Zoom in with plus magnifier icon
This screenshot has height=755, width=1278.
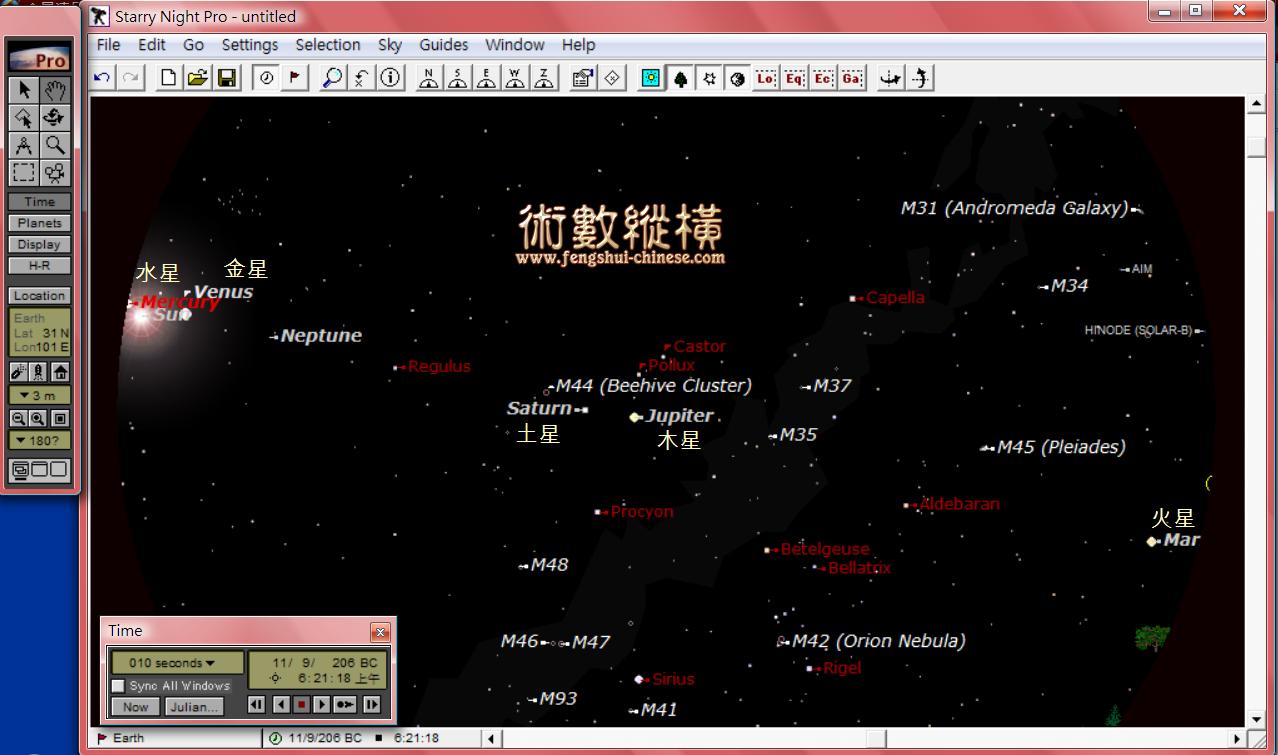[38, 419]
